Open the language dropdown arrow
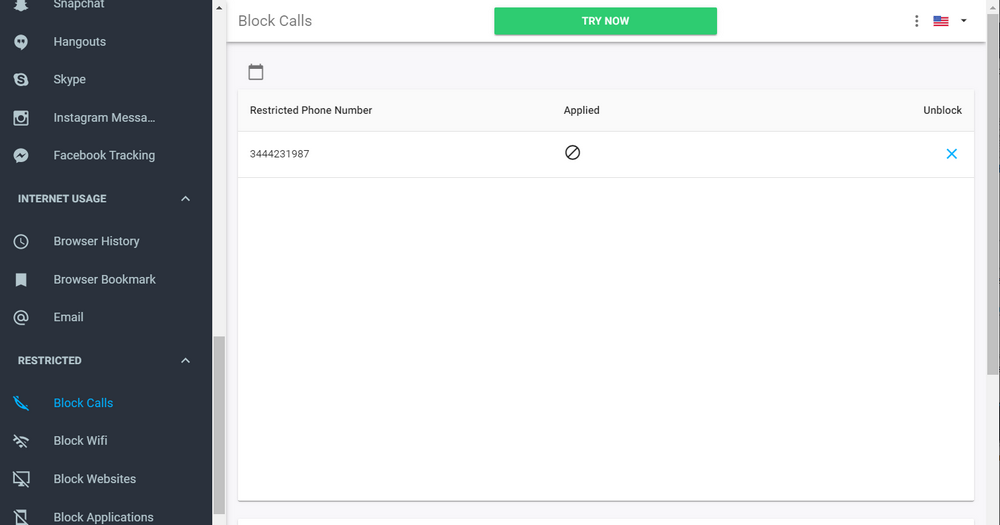Screen dimensions: 1000x525 [x=964, y=21]
